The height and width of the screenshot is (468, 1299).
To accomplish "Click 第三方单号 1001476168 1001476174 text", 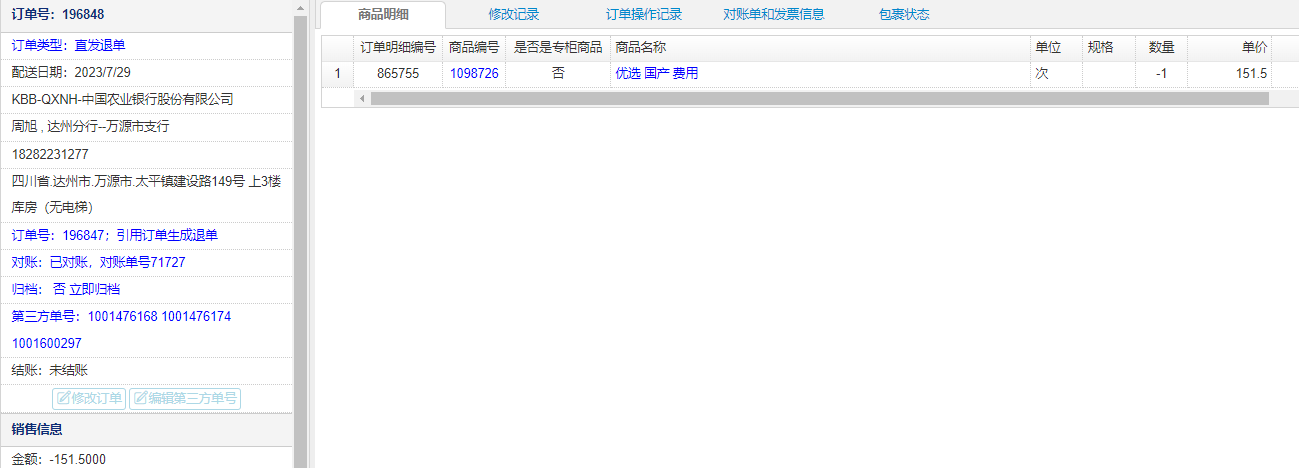I will tap(121, 316).
